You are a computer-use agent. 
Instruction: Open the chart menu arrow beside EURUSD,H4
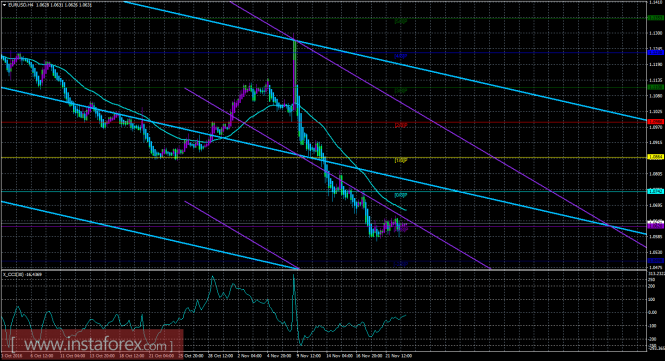click(x=5, y=6)
